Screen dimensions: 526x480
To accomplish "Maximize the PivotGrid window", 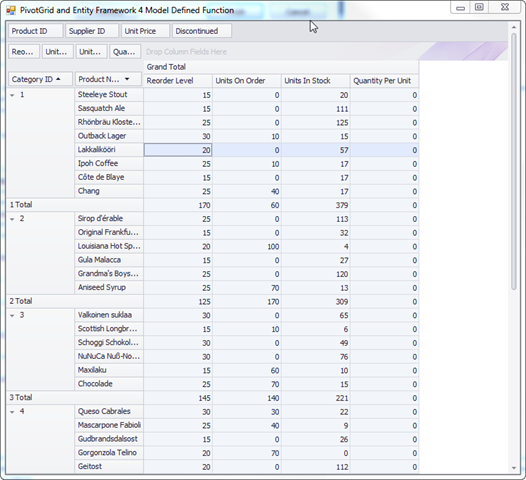I will point(479,7).
